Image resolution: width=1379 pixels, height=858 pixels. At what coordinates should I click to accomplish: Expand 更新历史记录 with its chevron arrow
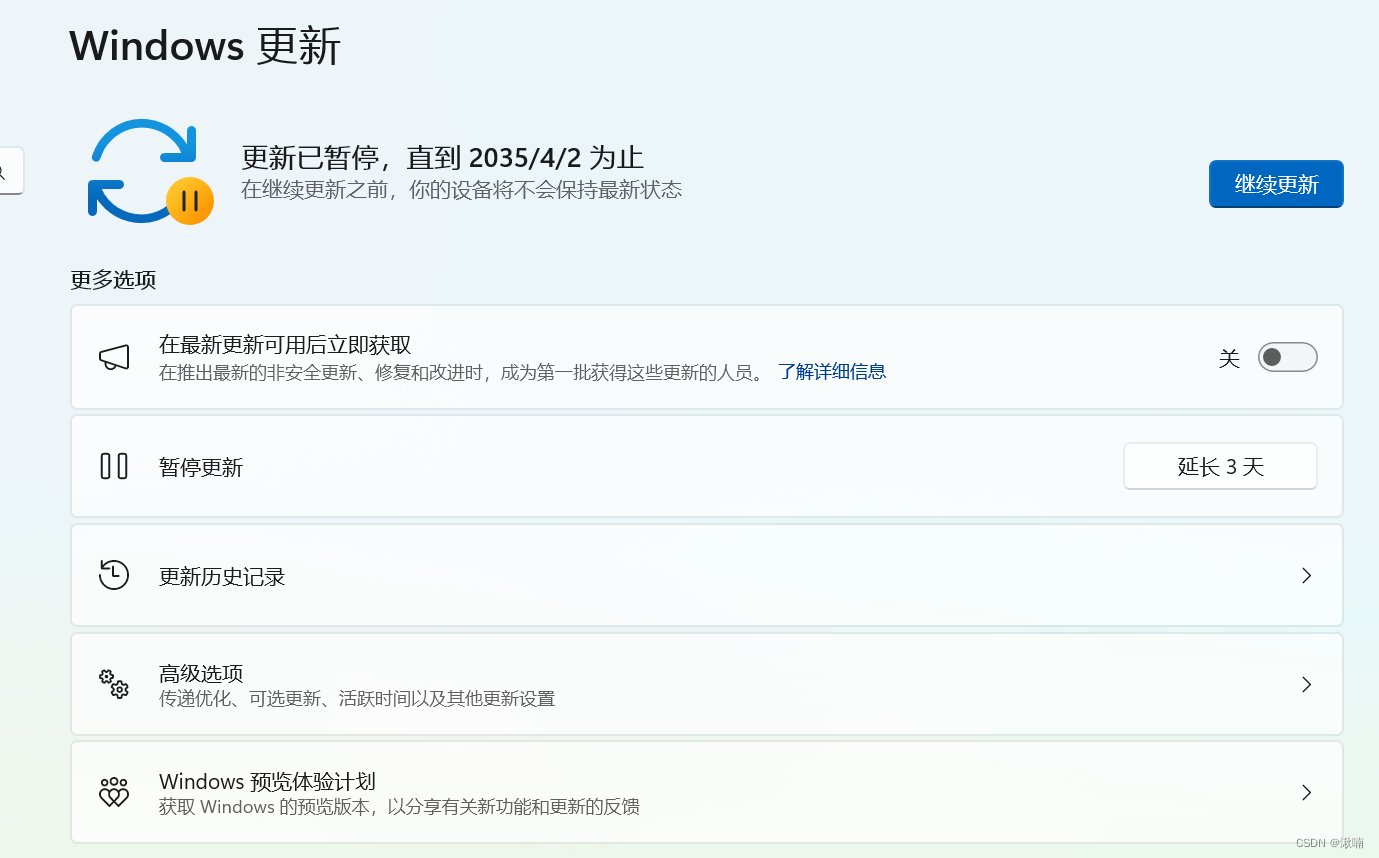(1306, 575)
